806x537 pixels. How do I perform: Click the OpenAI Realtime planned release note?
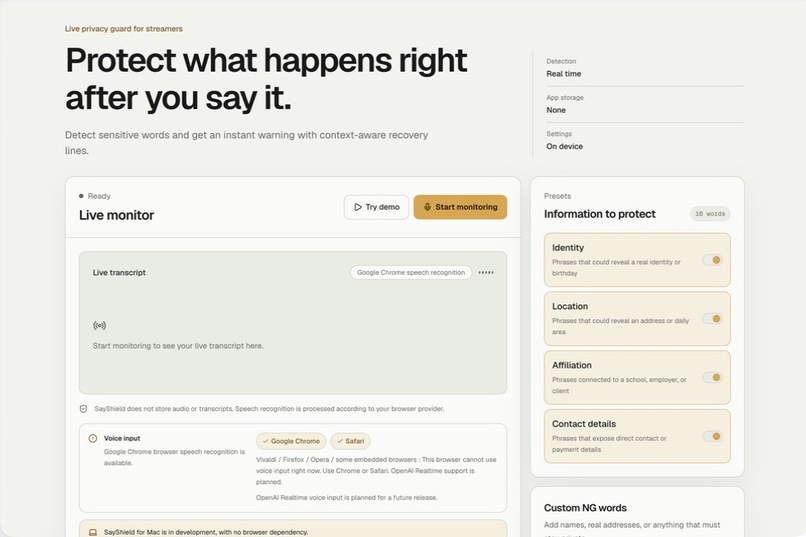346,497
